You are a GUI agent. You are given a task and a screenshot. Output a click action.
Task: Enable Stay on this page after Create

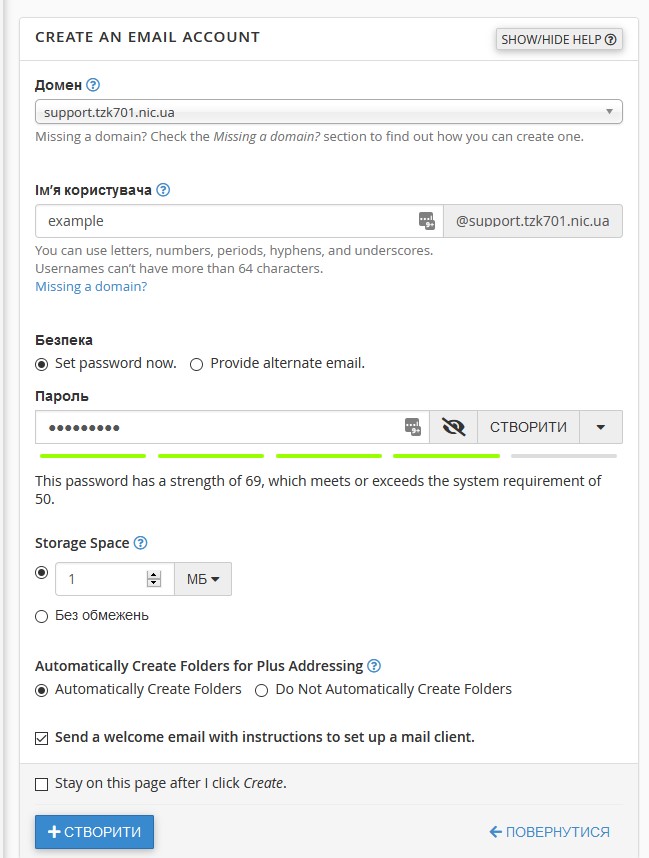(x=42, y=785)
